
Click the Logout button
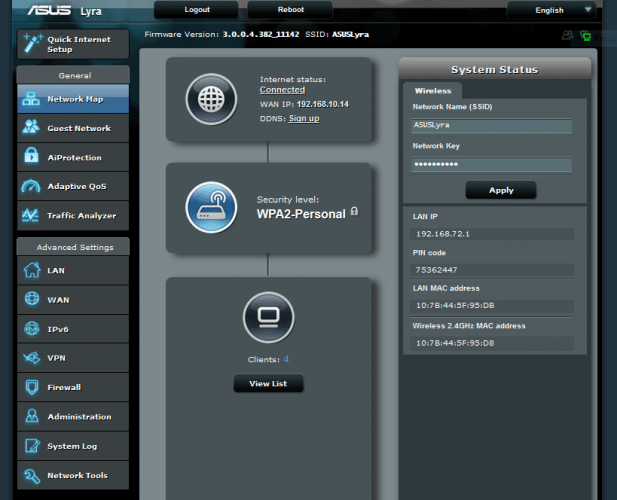coord(196,9)
